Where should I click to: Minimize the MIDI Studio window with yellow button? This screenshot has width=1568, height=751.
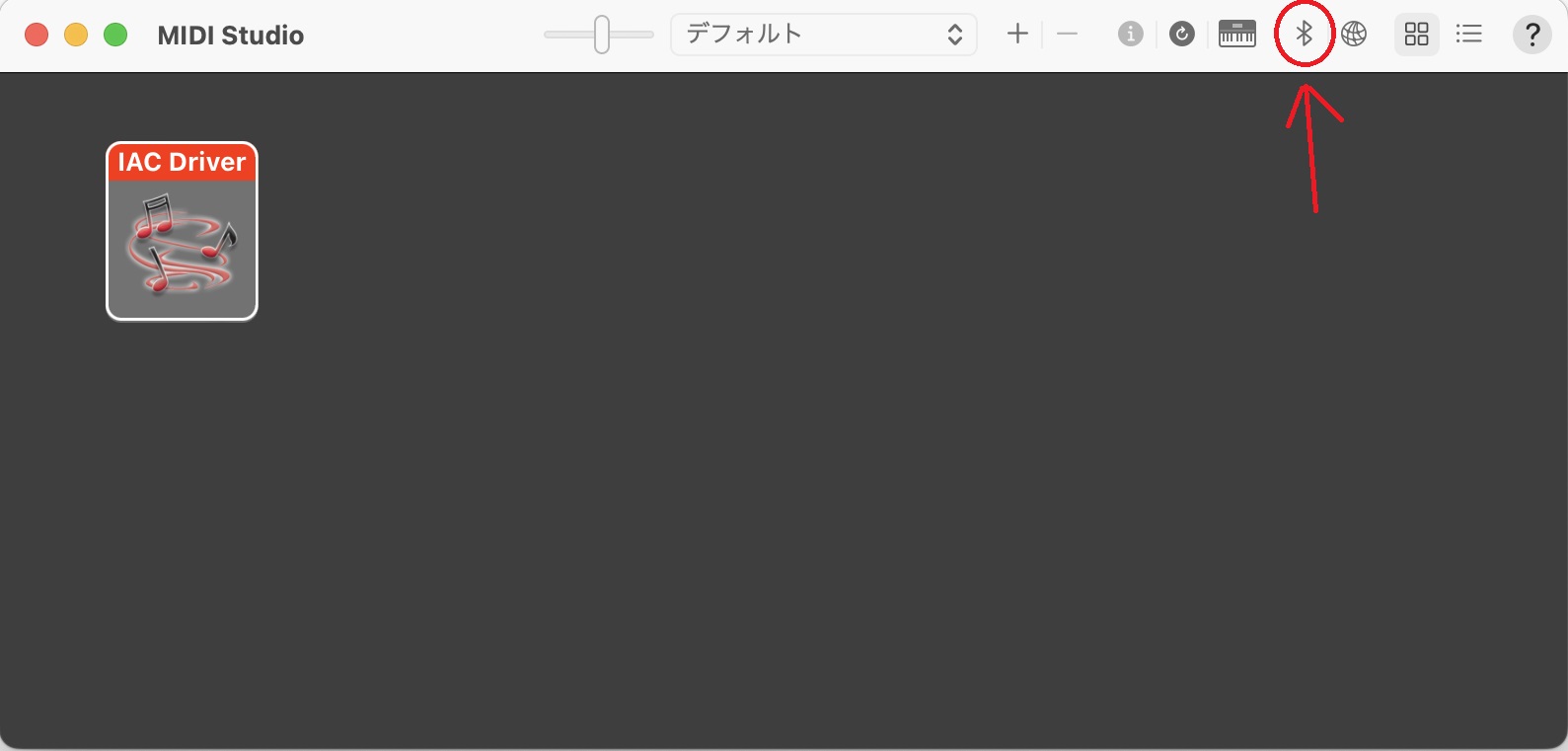click(x=76, y=35)
